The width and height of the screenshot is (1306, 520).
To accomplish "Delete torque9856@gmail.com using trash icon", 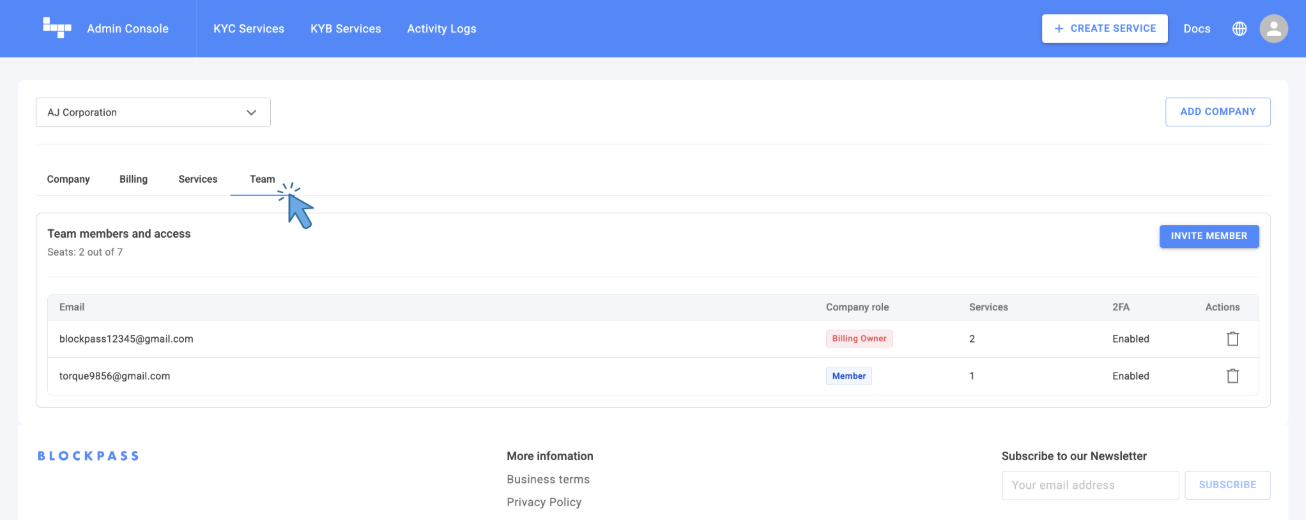I will [x=1232, y=376].
